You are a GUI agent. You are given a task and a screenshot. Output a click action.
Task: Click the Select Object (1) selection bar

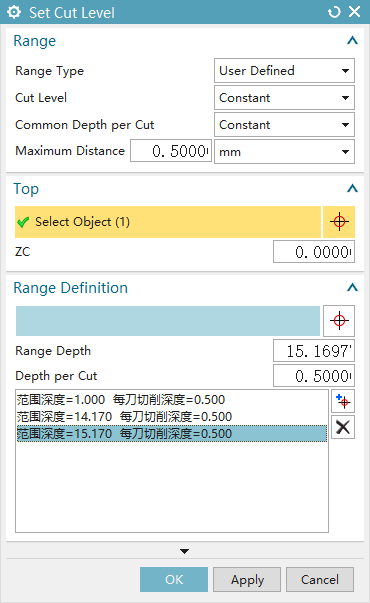coord(168,222)
